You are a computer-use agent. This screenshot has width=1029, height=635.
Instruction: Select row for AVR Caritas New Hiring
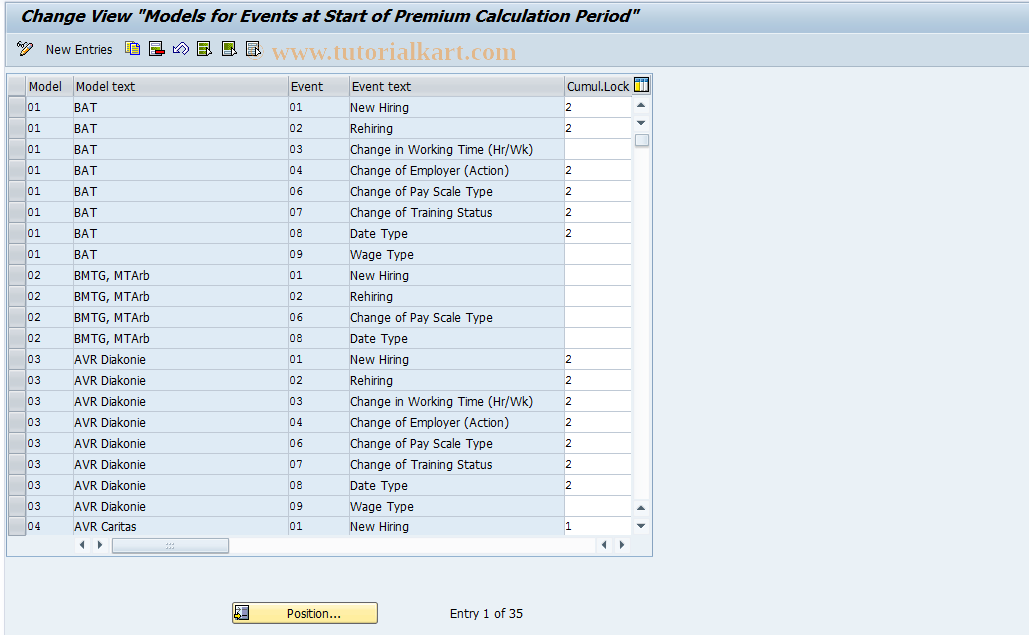click(16, 526)
